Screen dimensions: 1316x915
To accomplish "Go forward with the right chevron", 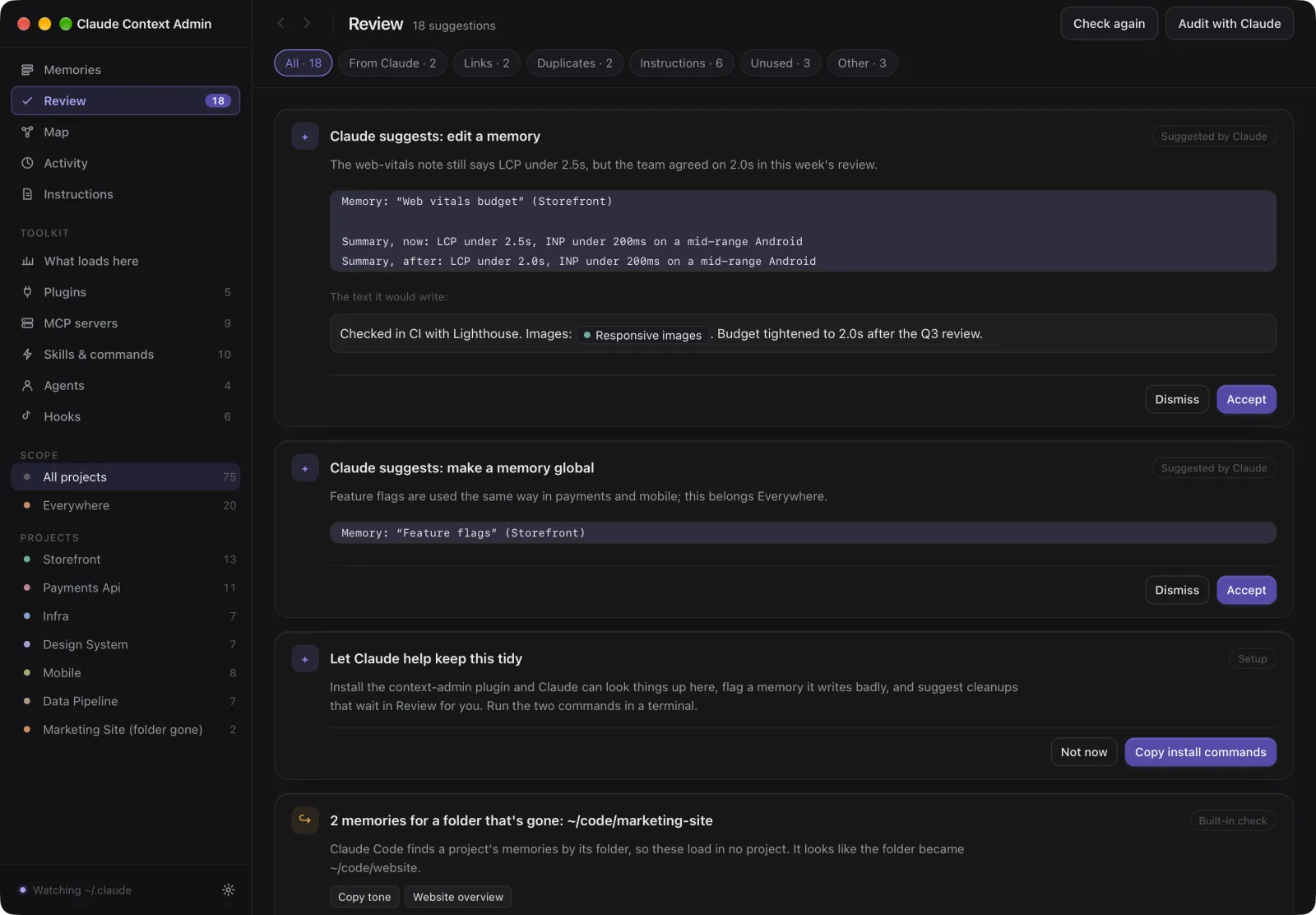I will [x=307, y=23].
